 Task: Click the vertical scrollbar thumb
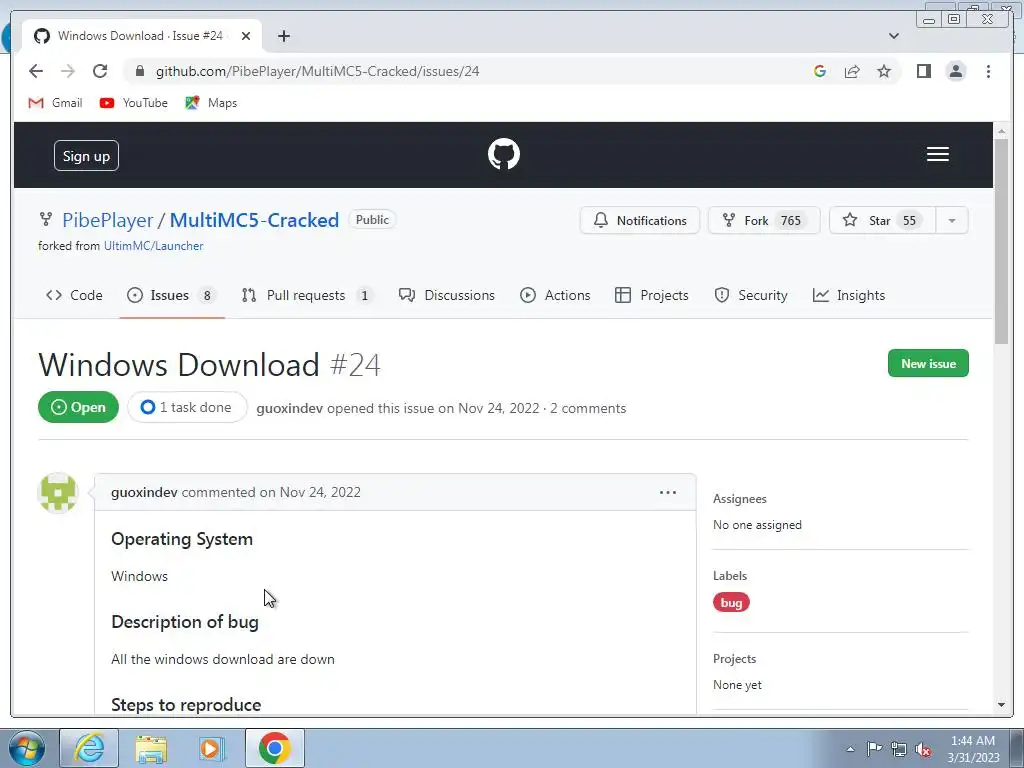1002,241
